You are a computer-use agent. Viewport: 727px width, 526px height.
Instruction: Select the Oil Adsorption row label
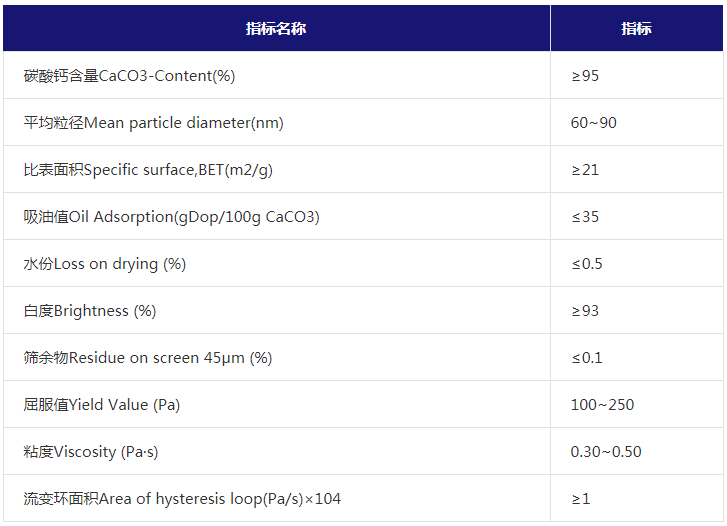click(171, 217)
